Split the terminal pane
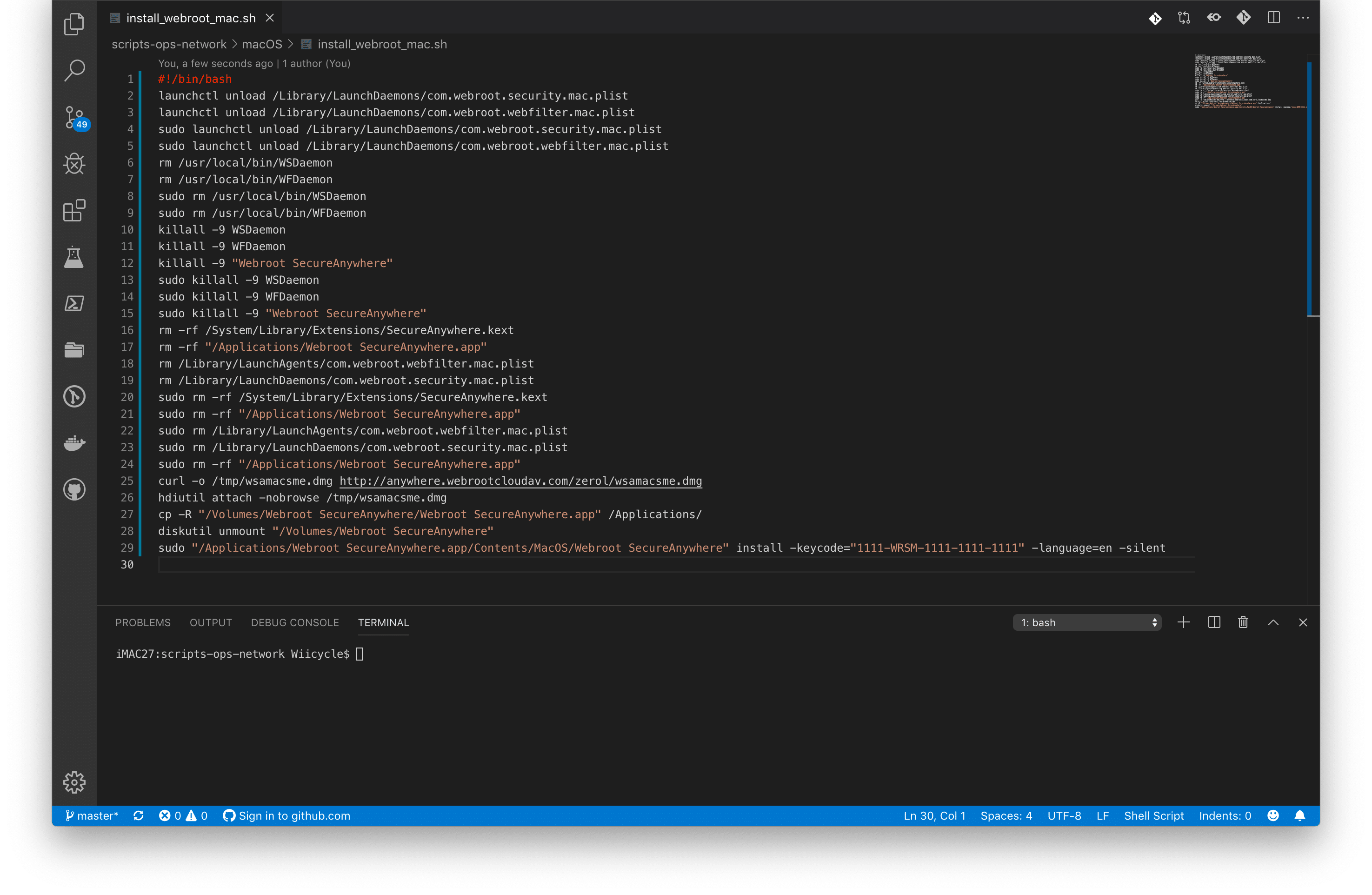 [x=1214, y=623]
